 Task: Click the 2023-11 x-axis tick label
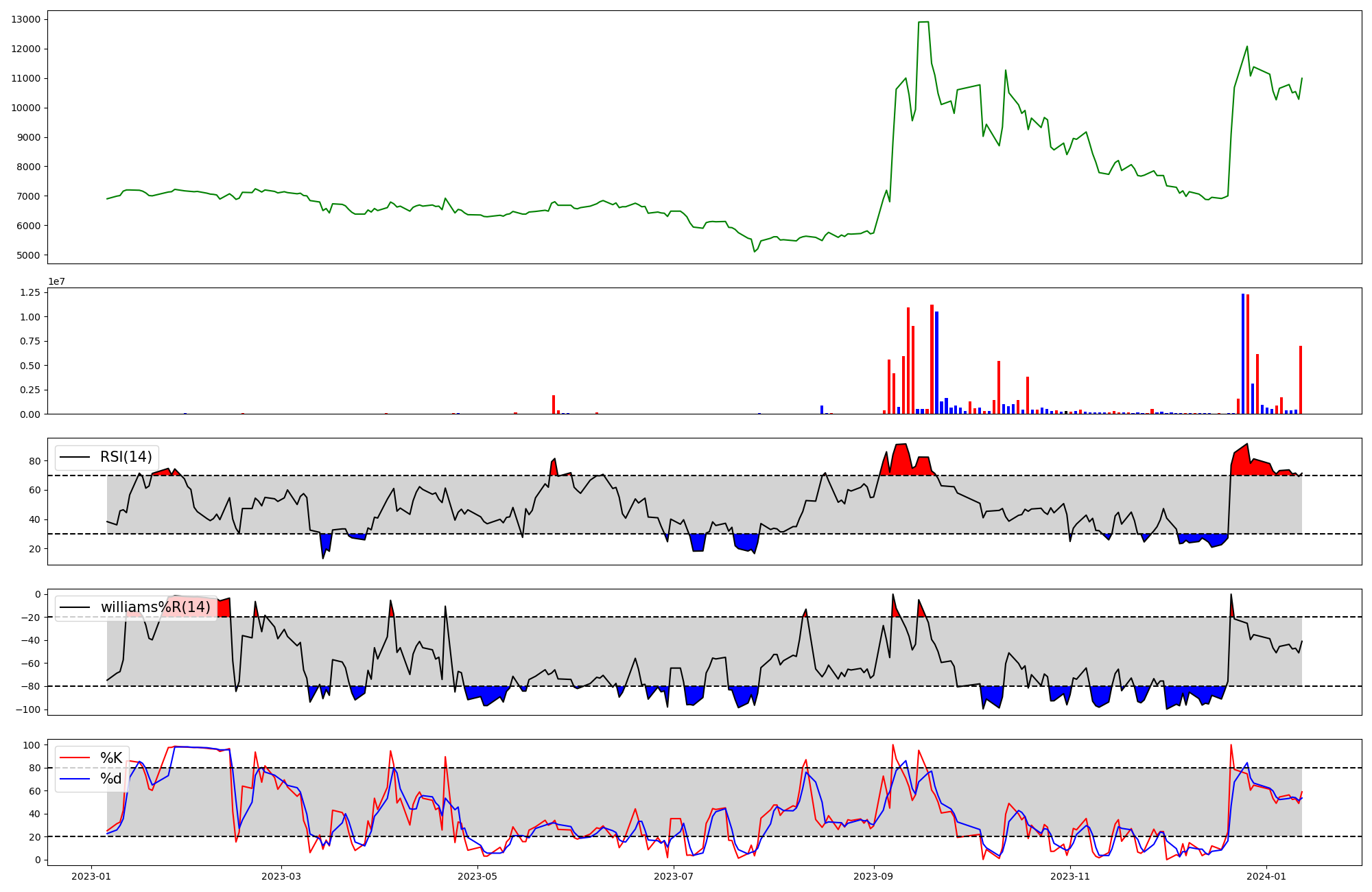click(1069, 876)
